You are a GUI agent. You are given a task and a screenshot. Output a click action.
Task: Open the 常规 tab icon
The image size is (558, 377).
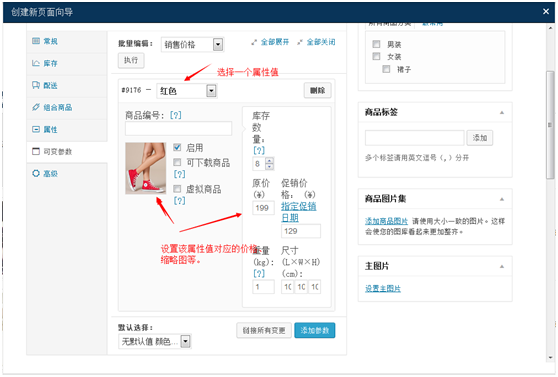pos(36,41)
